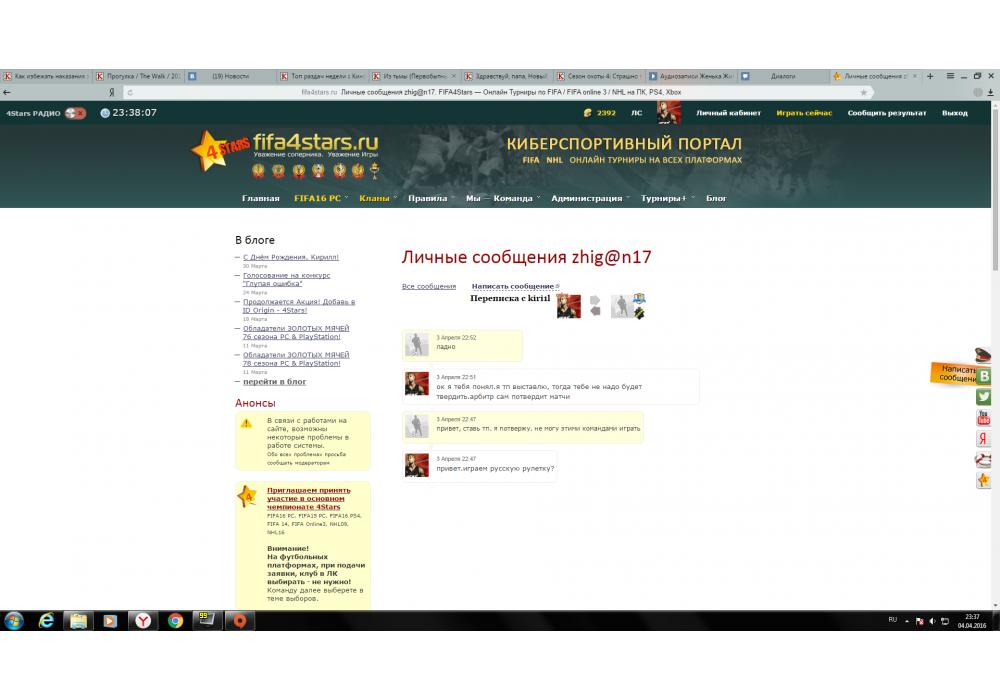This screenshot has height=700, width=1000.
Task: Click перейти в блог link
Action: tap(274, 381)
